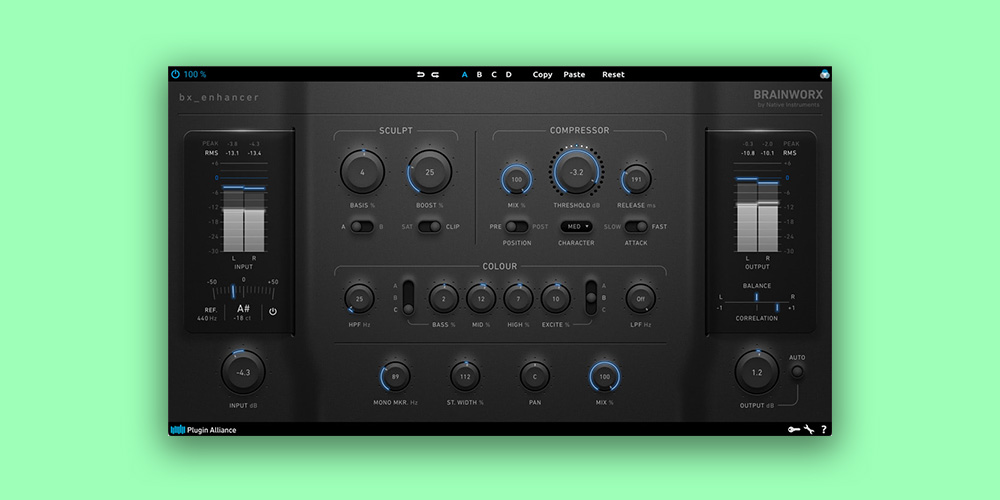
Task: Click the right A/B/C excite selector switch
Action: pos(591,297)
